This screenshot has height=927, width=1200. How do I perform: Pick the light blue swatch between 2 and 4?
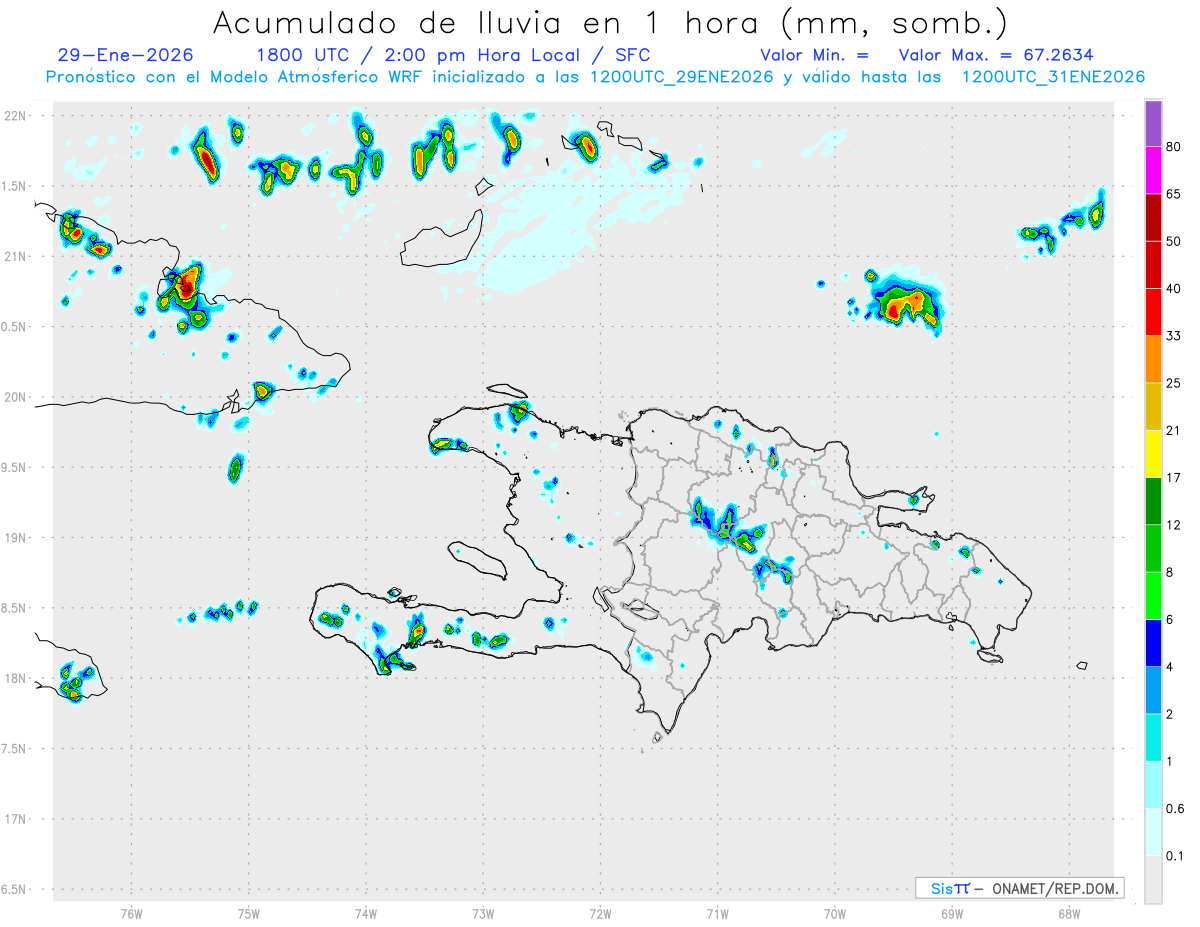(x=1153, y=689)
